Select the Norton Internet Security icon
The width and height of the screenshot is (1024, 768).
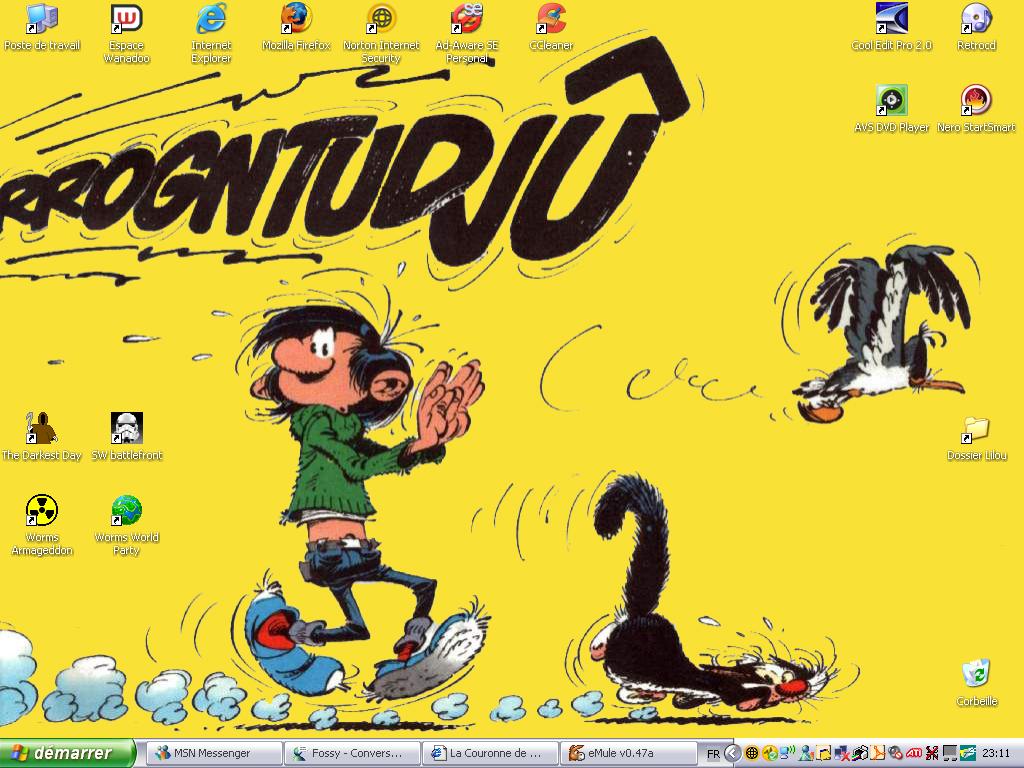pyautogui.click(x=381, y=34)
